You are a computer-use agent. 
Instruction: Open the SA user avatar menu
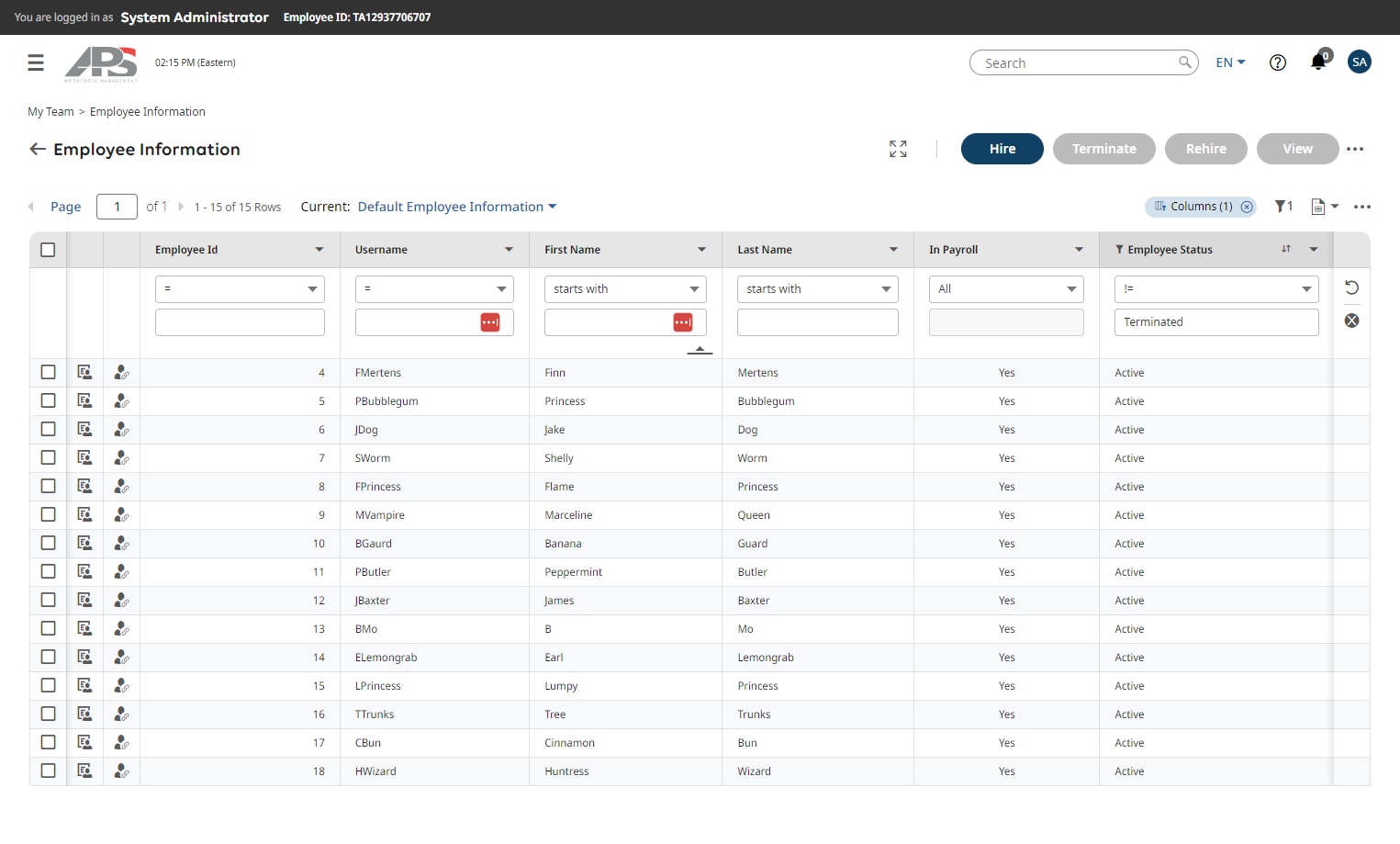[x=1359, y=62]
